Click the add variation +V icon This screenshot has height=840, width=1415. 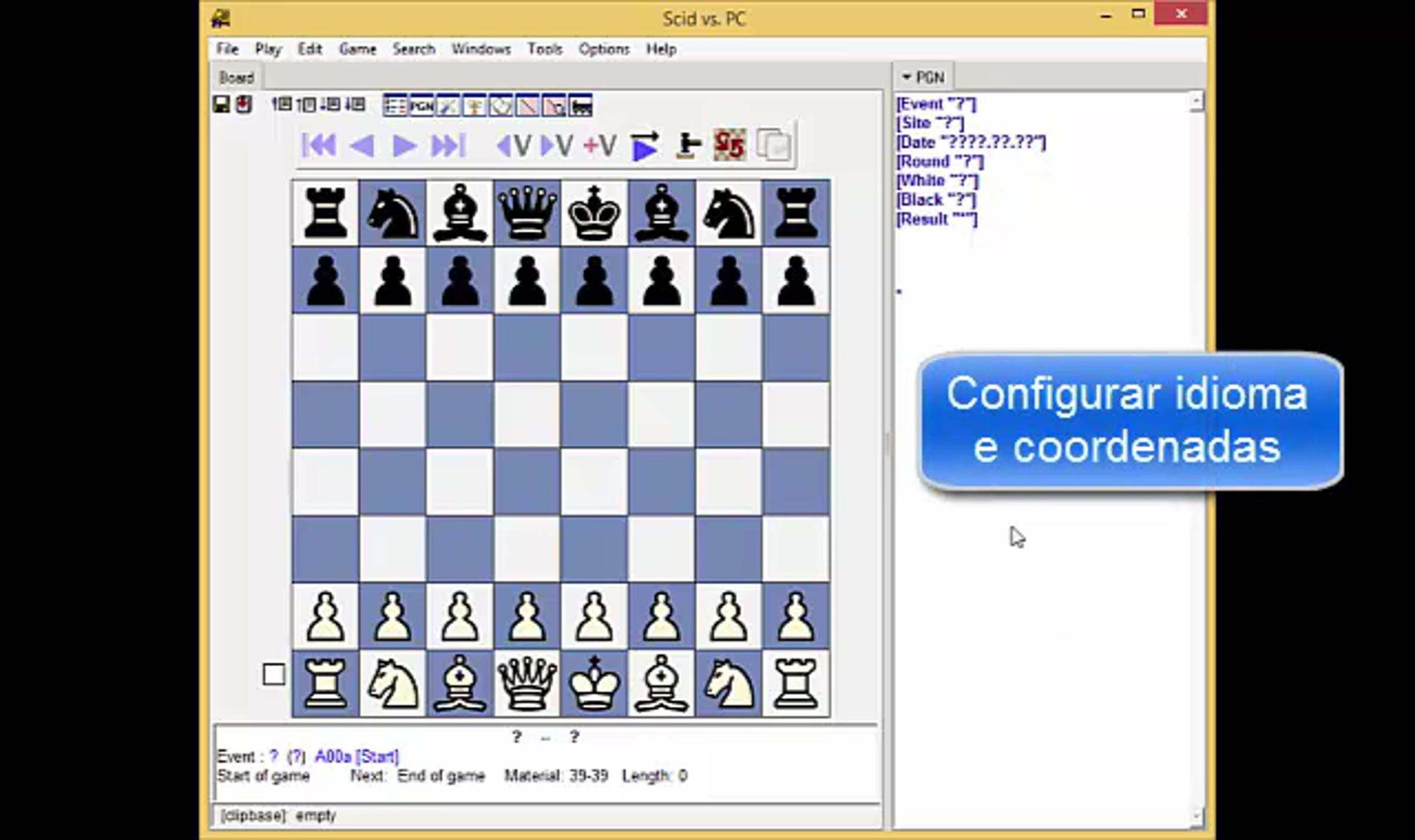tap(600, 145)
